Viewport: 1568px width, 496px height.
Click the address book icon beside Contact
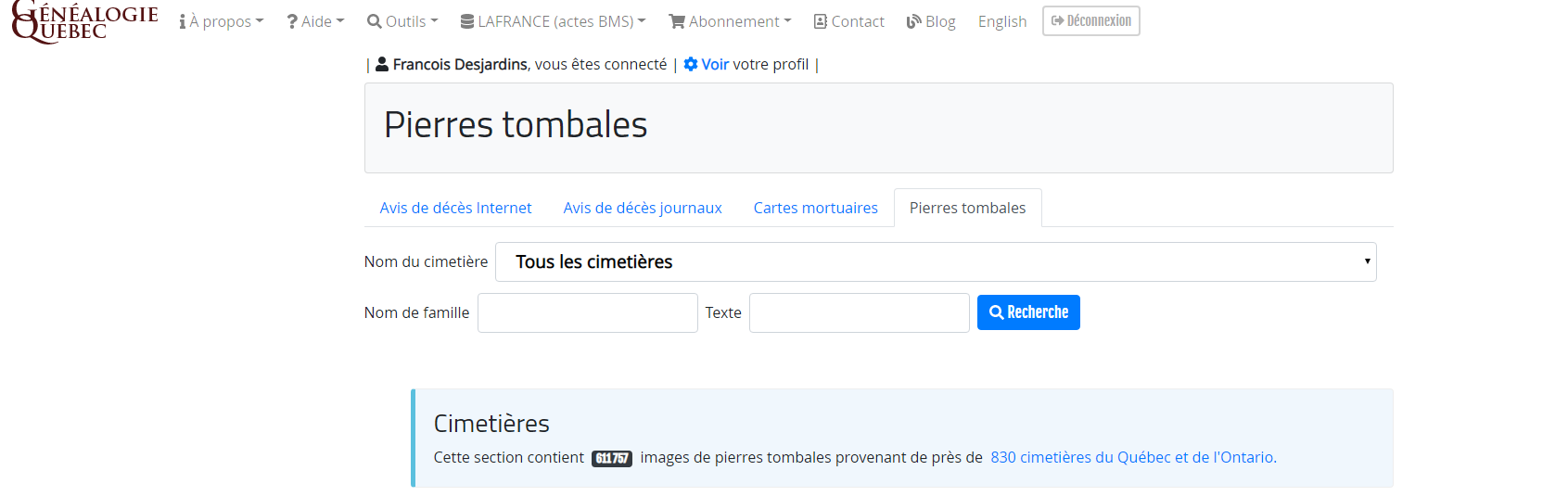point(821,21)
